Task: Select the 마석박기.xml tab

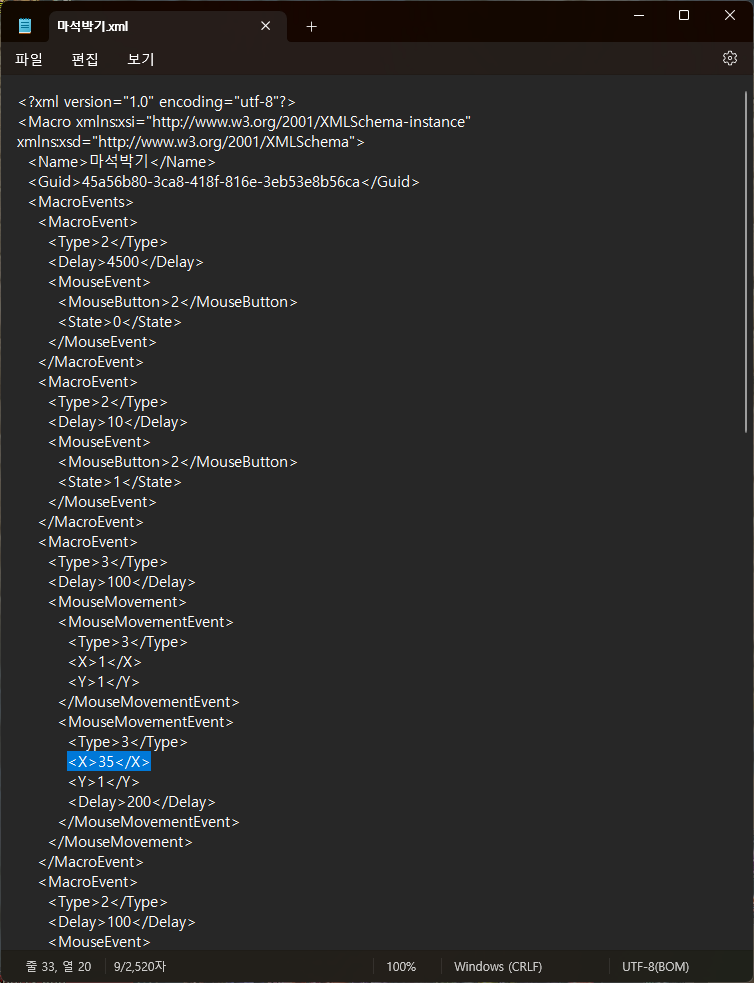Action: point(167,26)
